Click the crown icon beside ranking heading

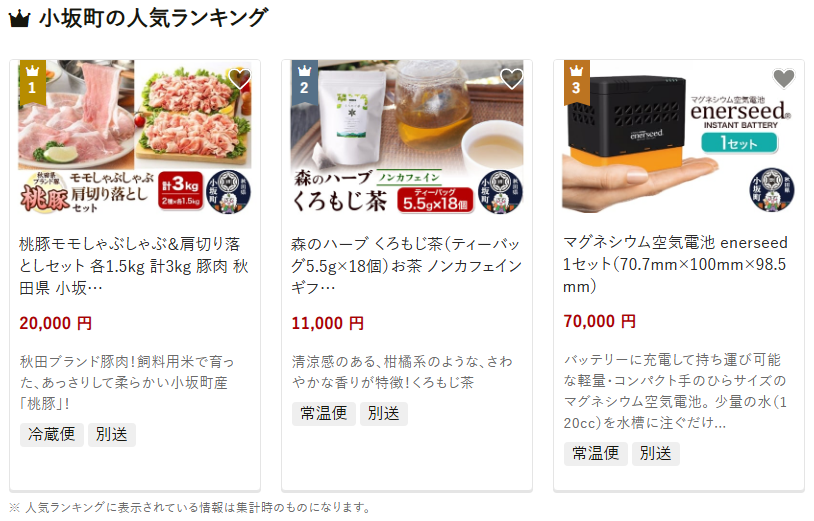(20, 19)
